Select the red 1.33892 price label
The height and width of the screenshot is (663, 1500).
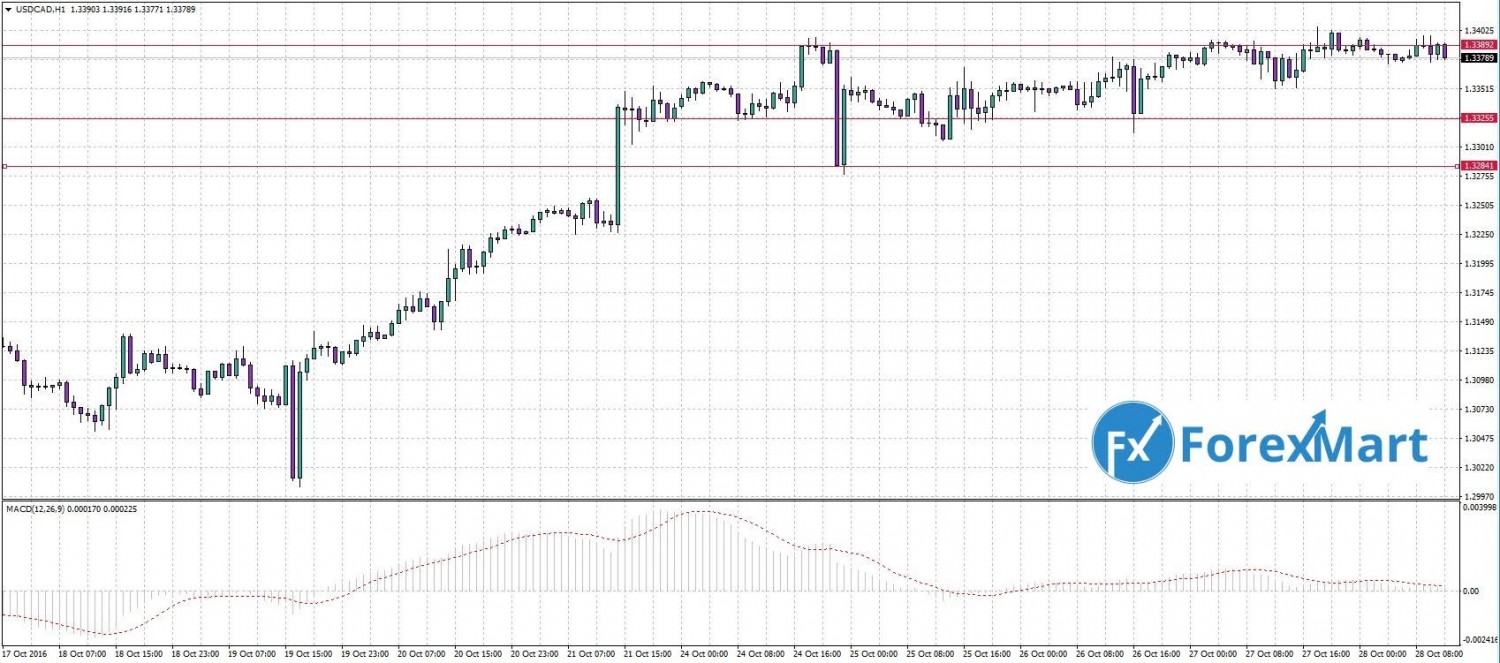1478,45
